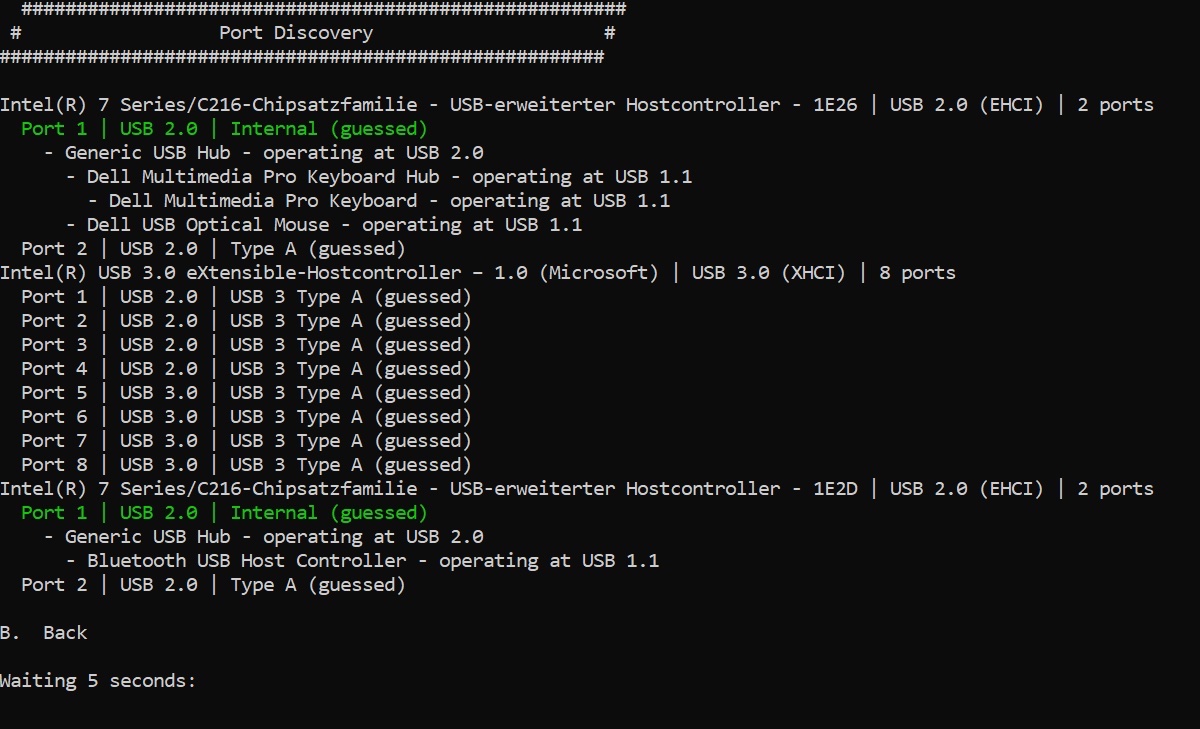Click the "Waiting 5 seconds:" prompt line
Viewport: 1200px width, 729px height.
pos(98,681)
